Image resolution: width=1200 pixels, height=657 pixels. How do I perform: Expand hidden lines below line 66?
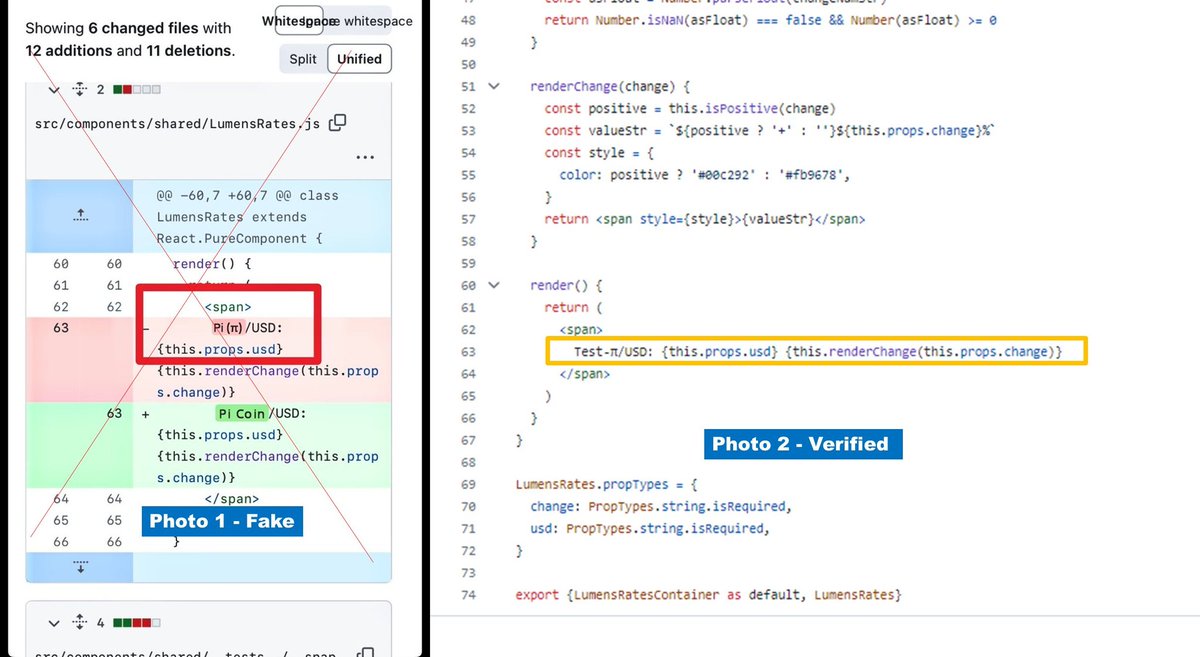79,567
